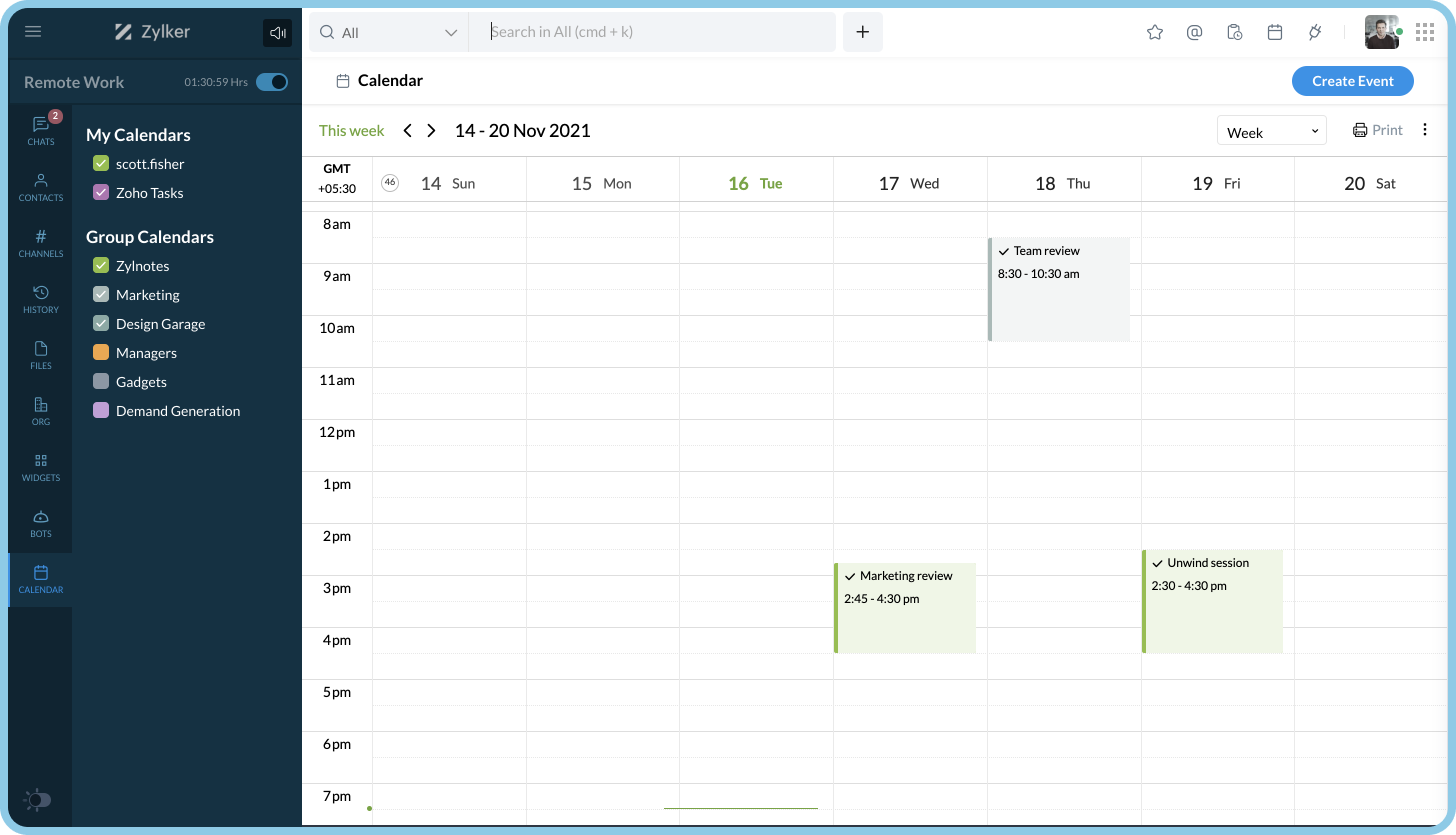Select 20 Sat day header

tap(1370, 183)
